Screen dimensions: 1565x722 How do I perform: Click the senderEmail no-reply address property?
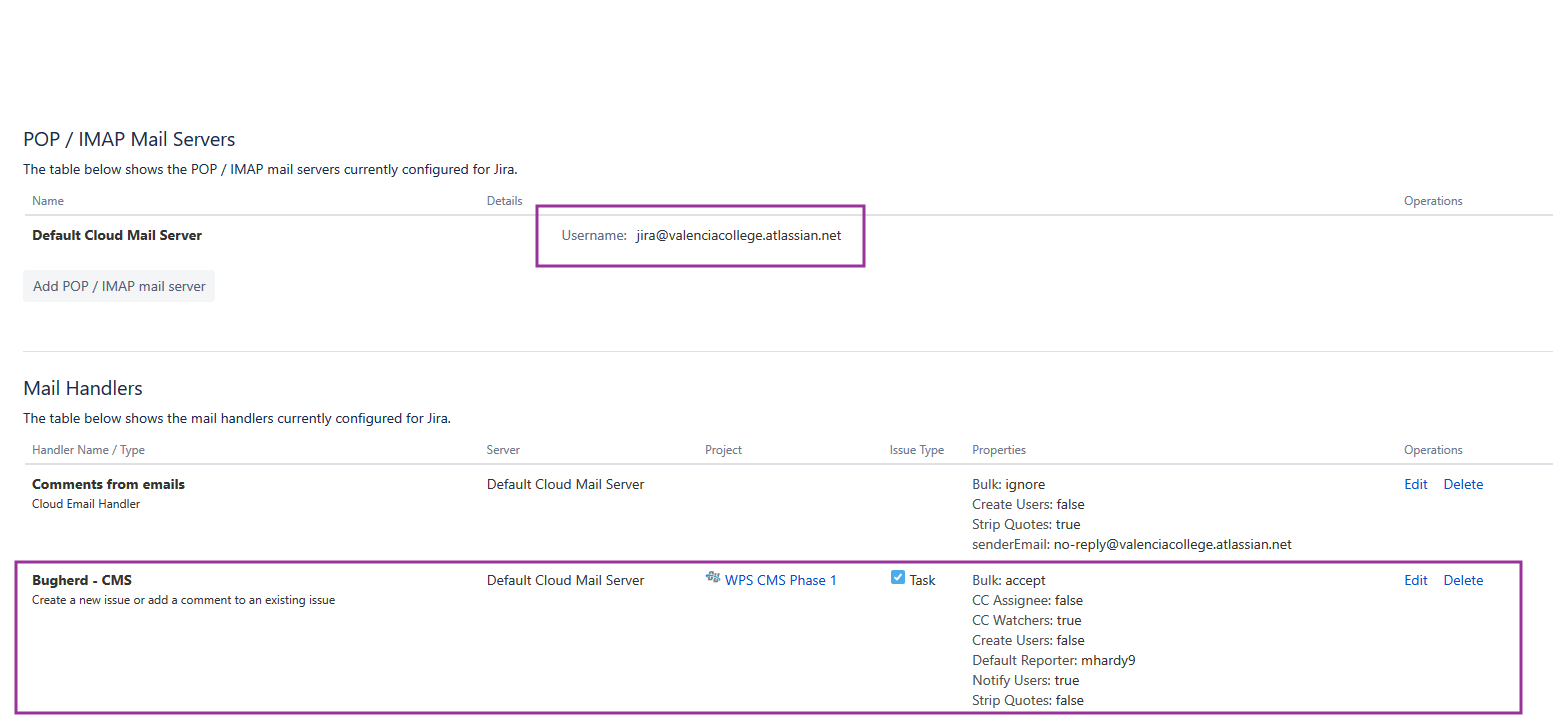pos(1132,544)
